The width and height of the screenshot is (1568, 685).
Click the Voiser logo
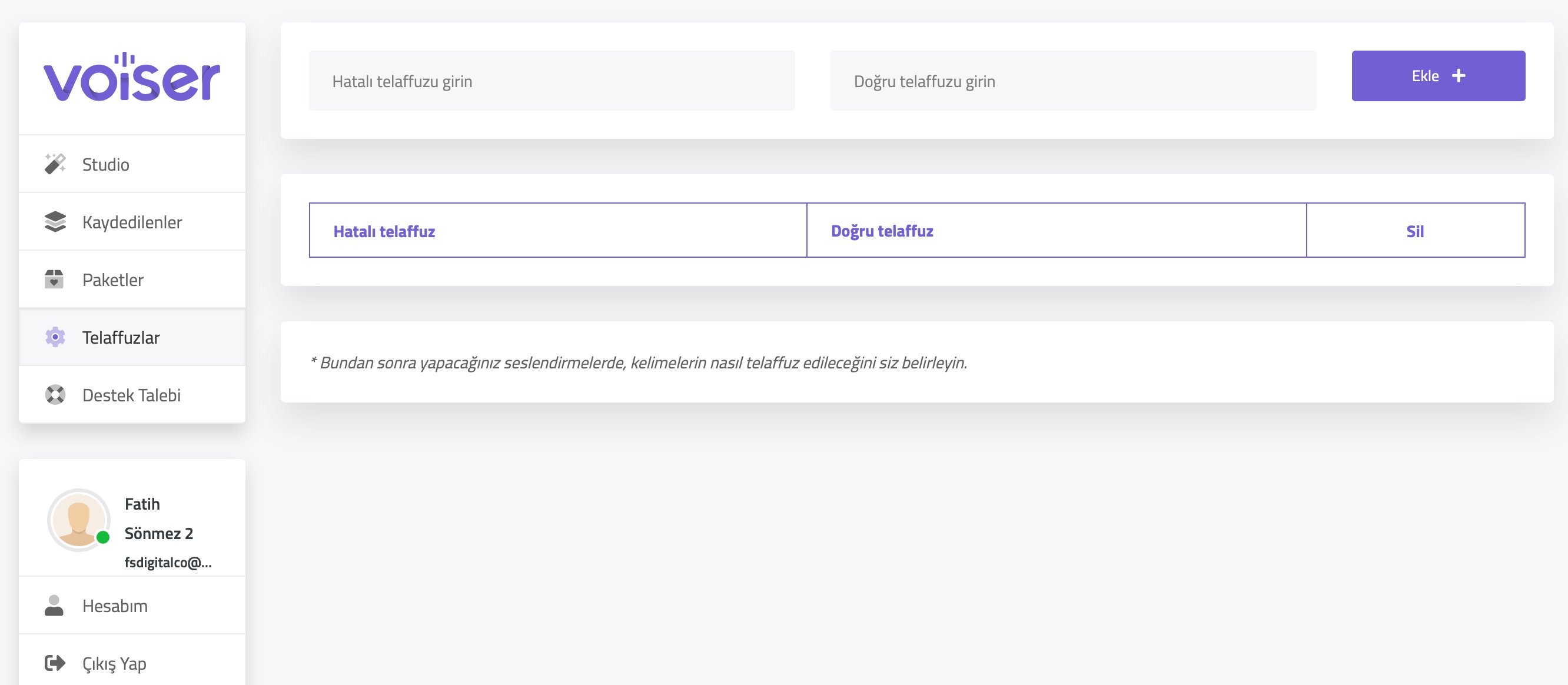[131, 77]
